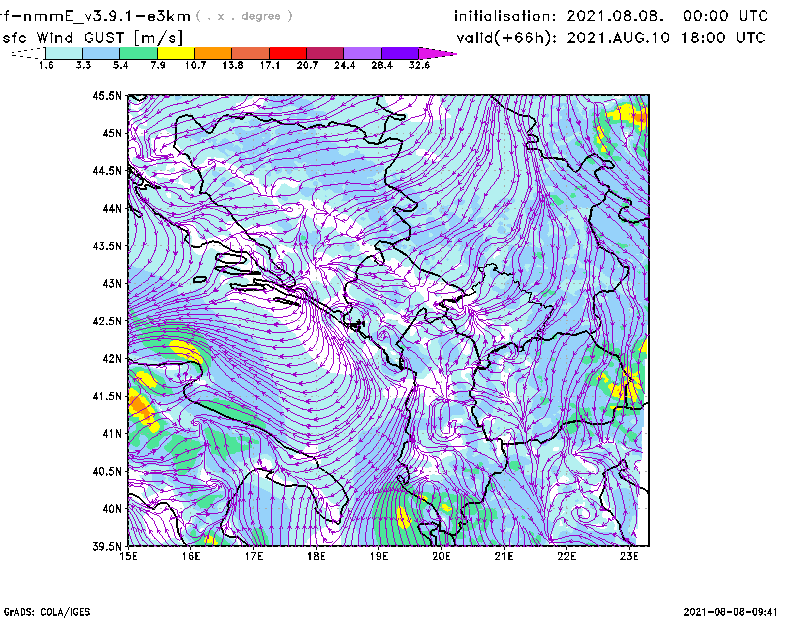Click the magenta arrow end of the legend

(x=437, y=53)
